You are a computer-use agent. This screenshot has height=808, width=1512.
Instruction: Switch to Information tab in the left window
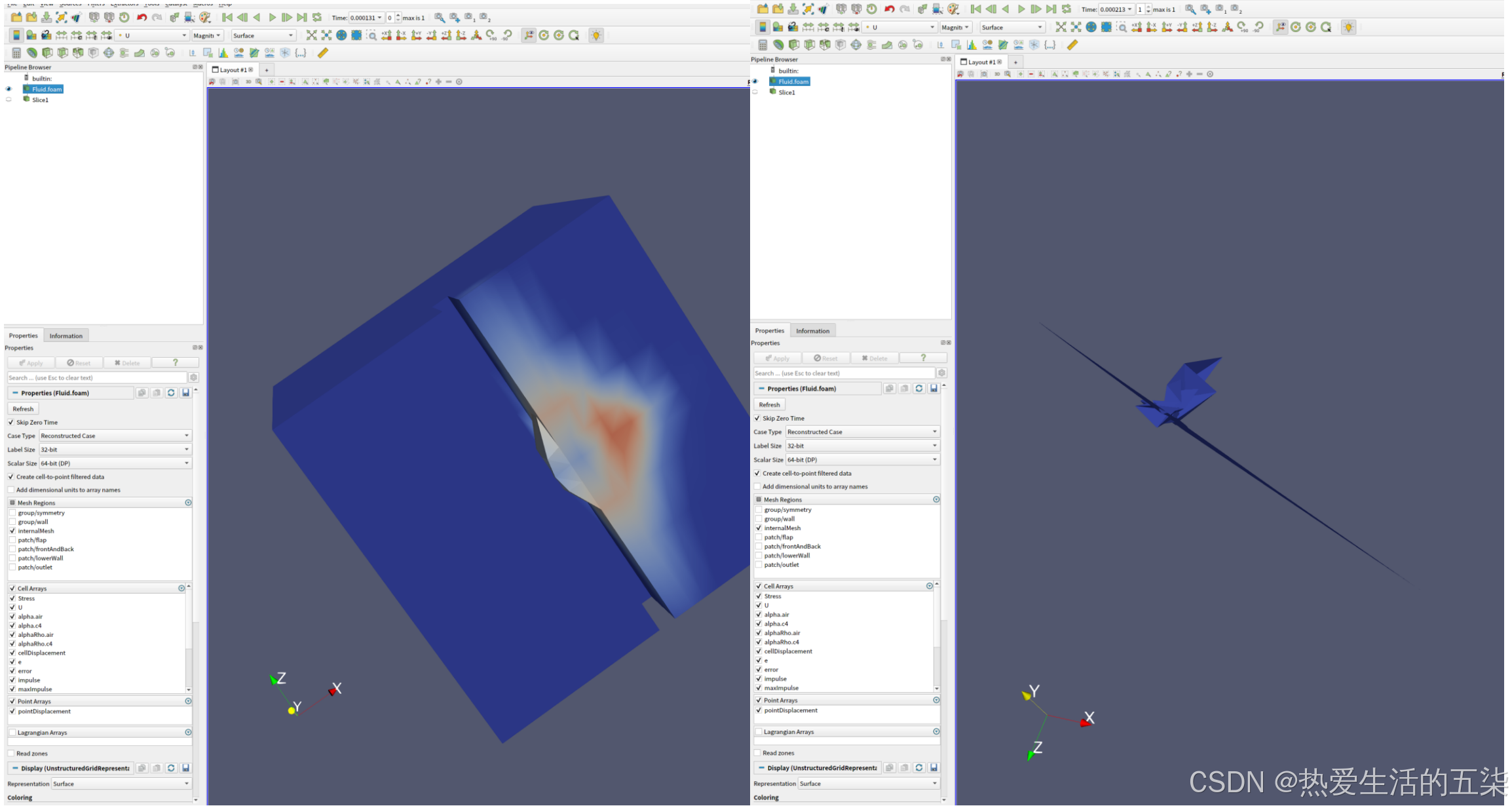click(66, 336)
